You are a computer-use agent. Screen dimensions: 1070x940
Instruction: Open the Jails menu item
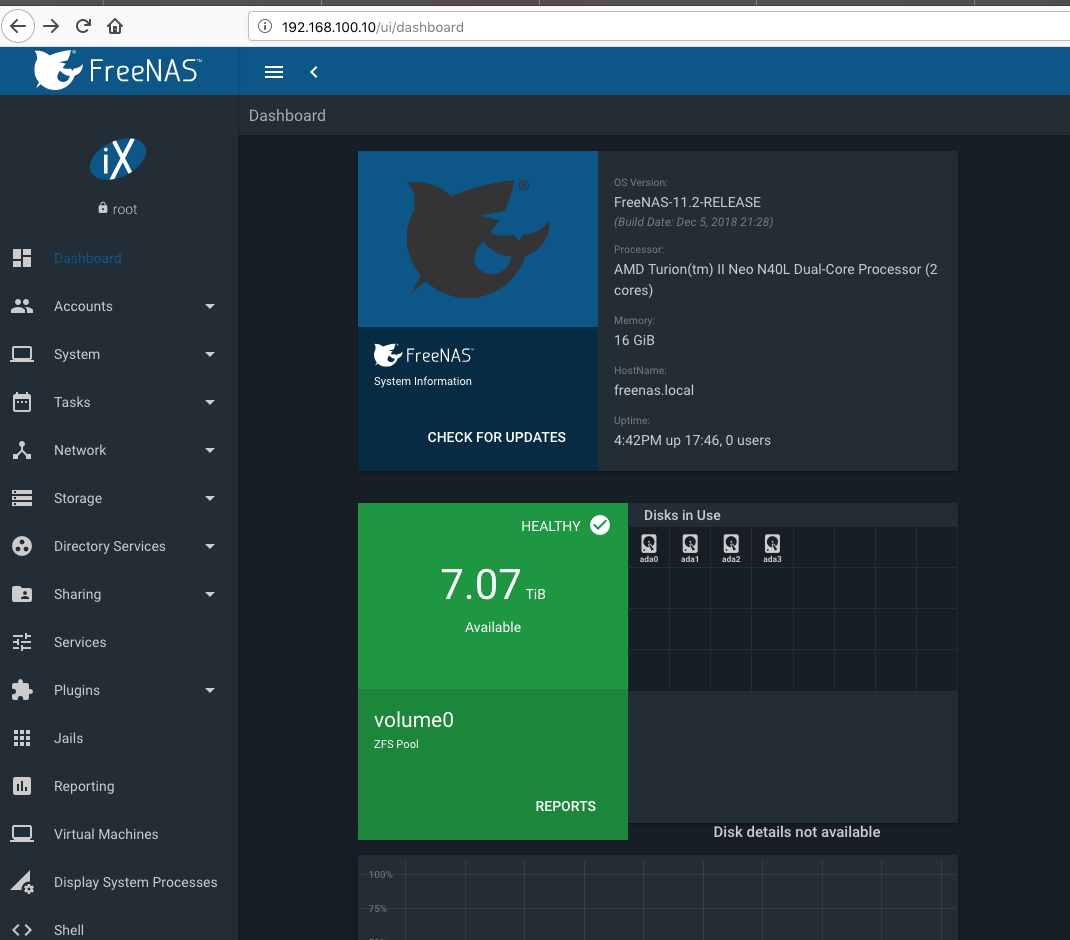(x=68, y=738)
